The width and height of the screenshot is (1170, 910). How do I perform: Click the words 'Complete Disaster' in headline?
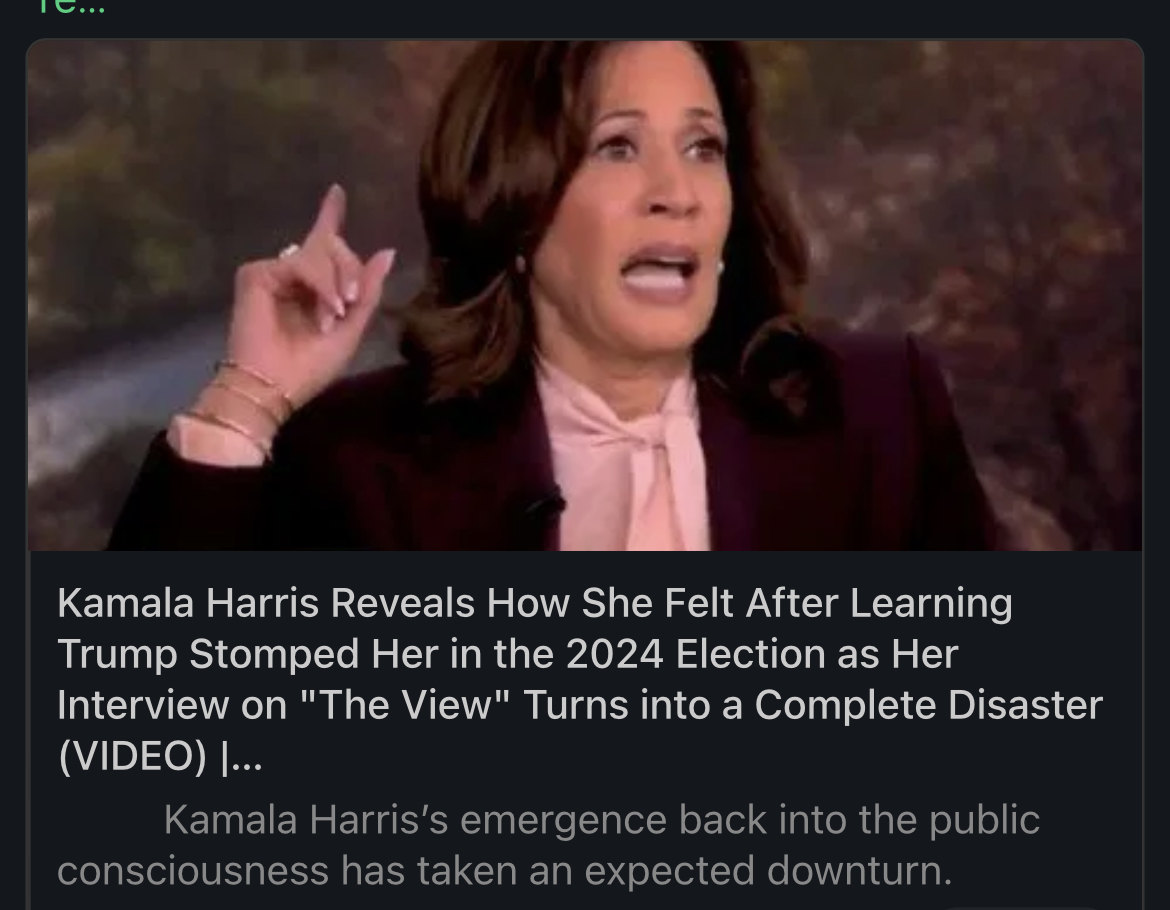(x=928, y=705)
